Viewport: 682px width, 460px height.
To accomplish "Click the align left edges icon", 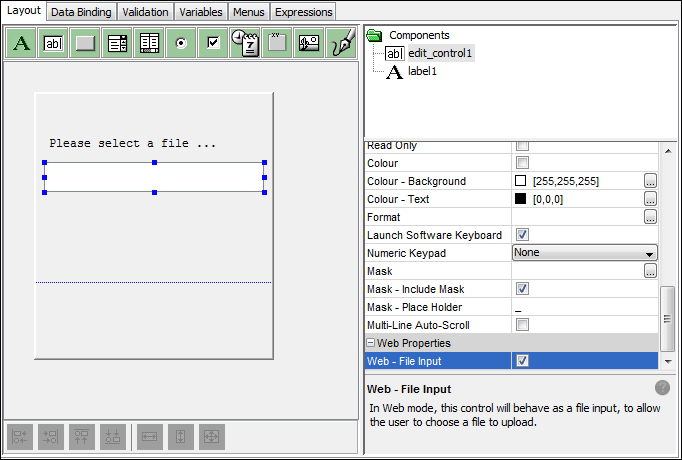I will coord(20,436).
